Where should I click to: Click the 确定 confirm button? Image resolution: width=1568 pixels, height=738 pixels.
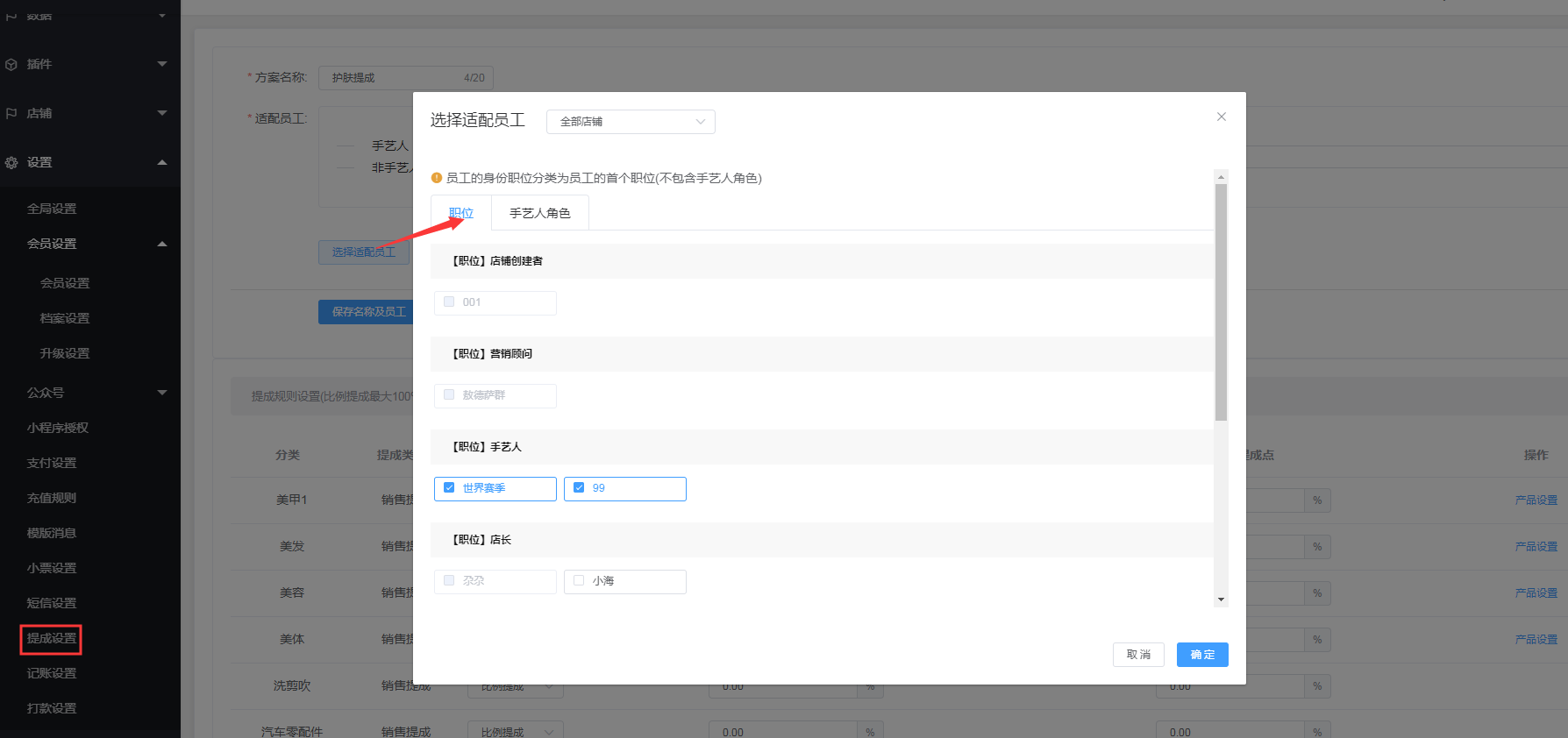(1202, 655)
